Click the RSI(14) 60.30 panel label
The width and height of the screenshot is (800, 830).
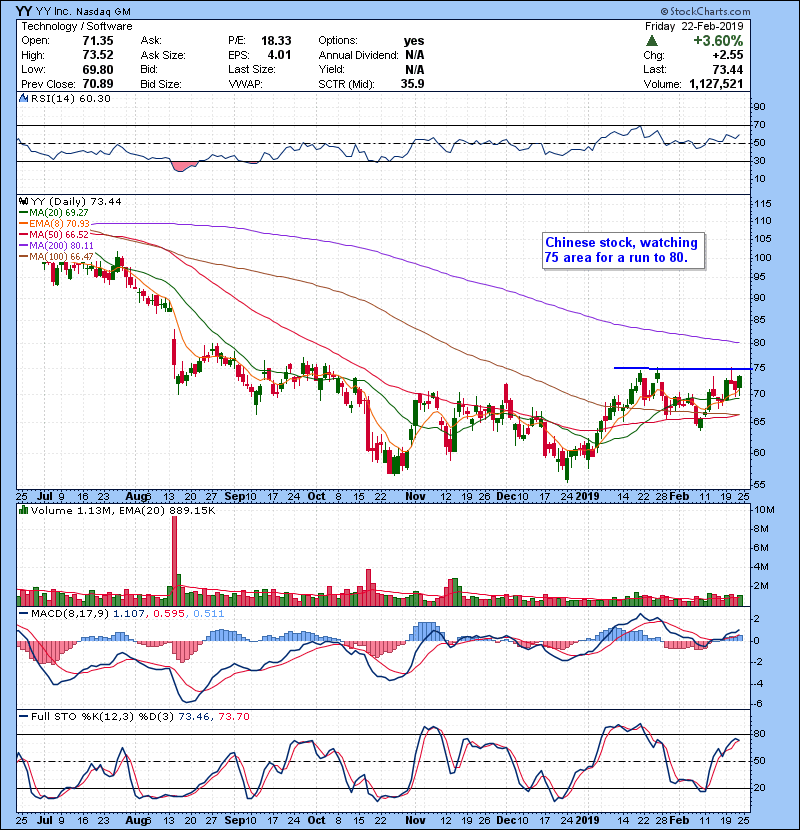tap(70, 98)
